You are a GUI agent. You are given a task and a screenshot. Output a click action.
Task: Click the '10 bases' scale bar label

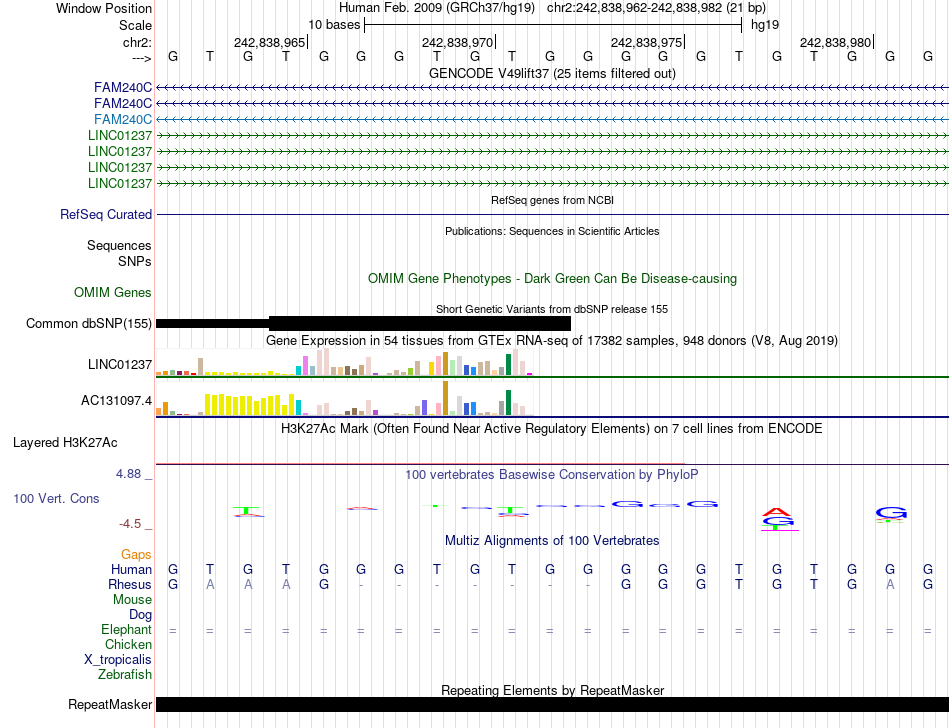click(x=334, y=25)
